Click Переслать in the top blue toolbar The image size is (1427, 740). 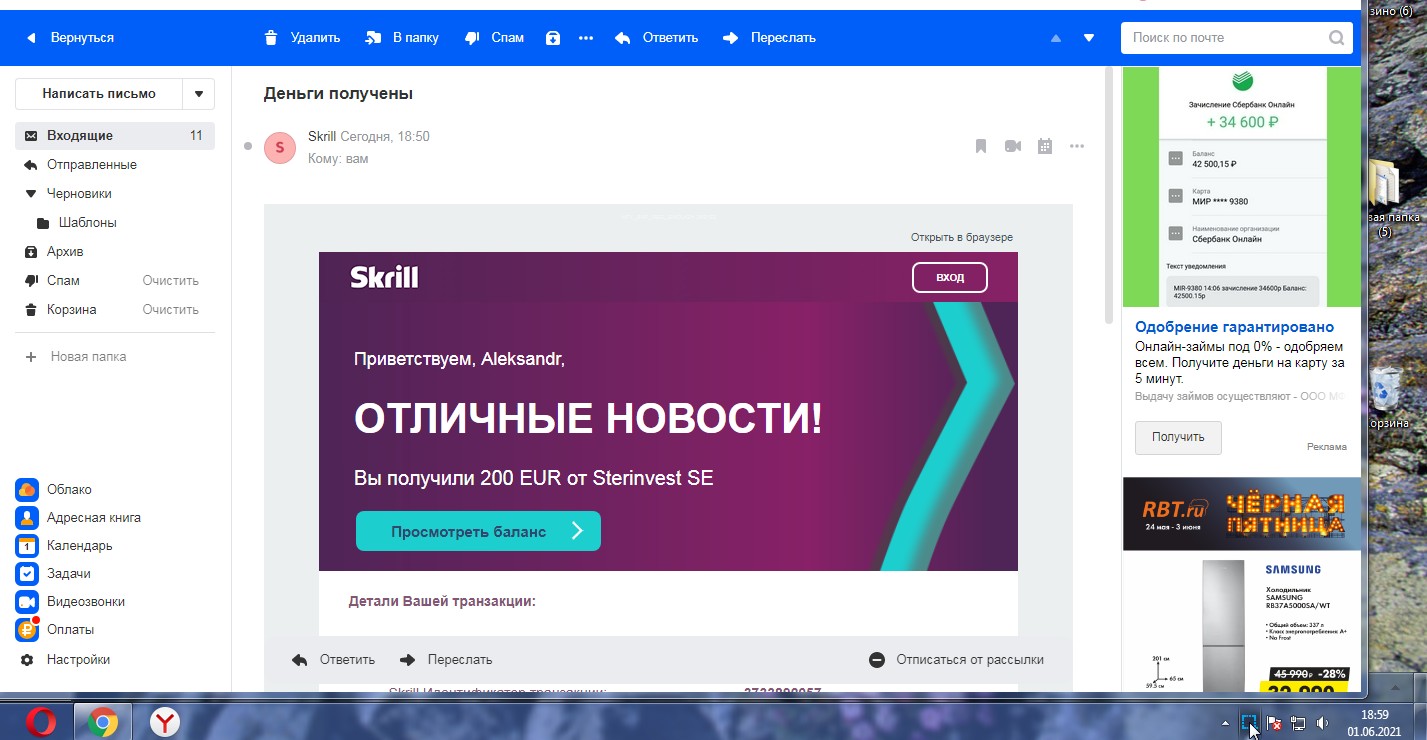click(x=769, y=38)
